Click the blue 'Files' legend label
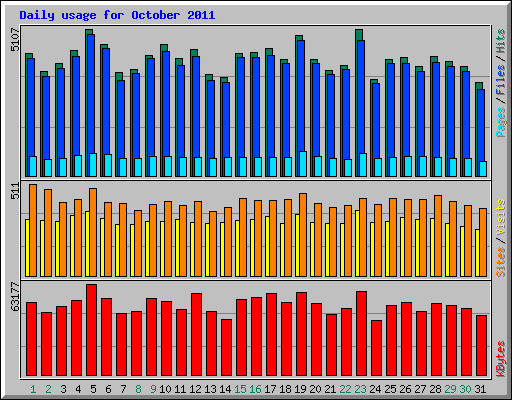 (x=500, y=80)
